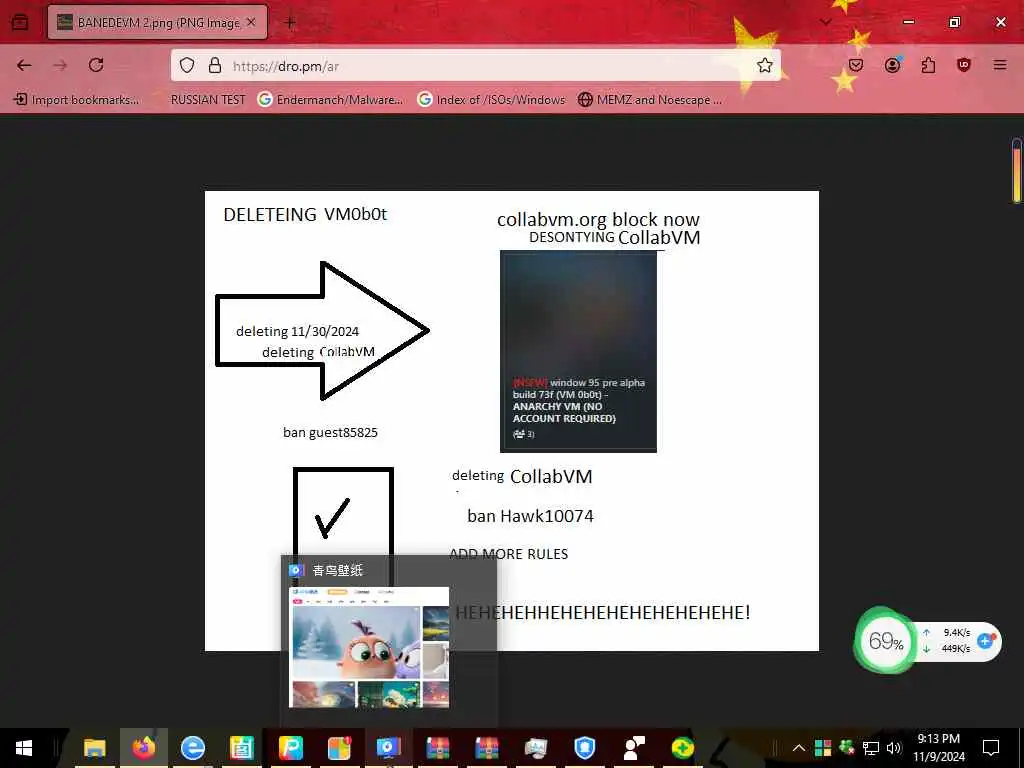1024x768 pixels.
Task: Open Index of /ISOs/Windows bookmark
Action: 492,100
